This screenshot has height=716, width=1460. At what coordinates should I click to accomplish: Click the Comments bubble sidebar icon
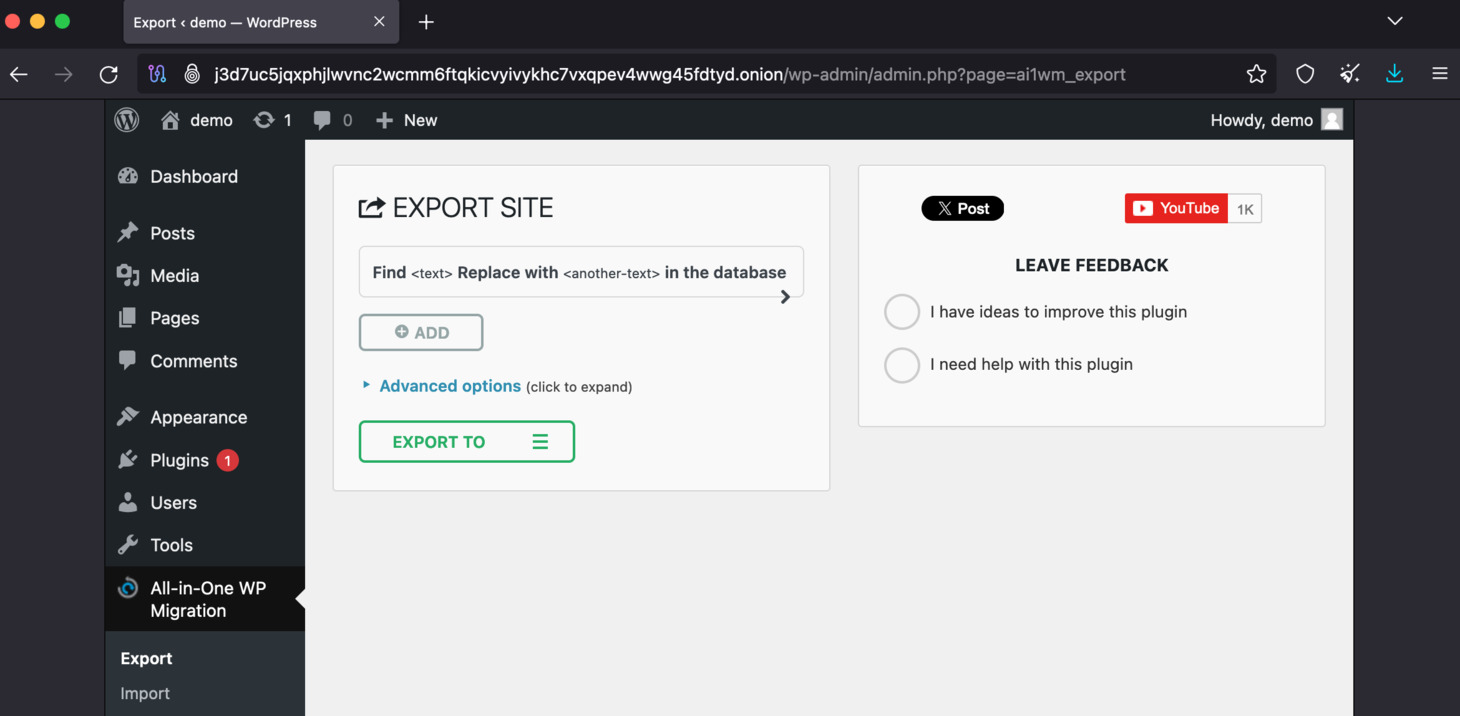[x=128, y=360]
